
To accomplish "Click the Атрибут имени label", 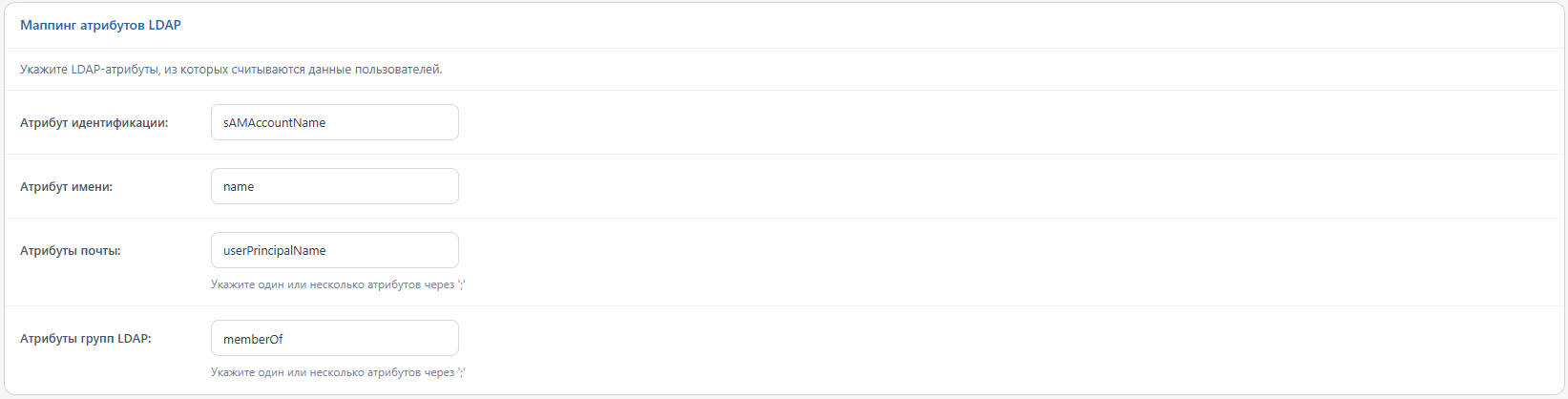I will [x=67, y=186].
